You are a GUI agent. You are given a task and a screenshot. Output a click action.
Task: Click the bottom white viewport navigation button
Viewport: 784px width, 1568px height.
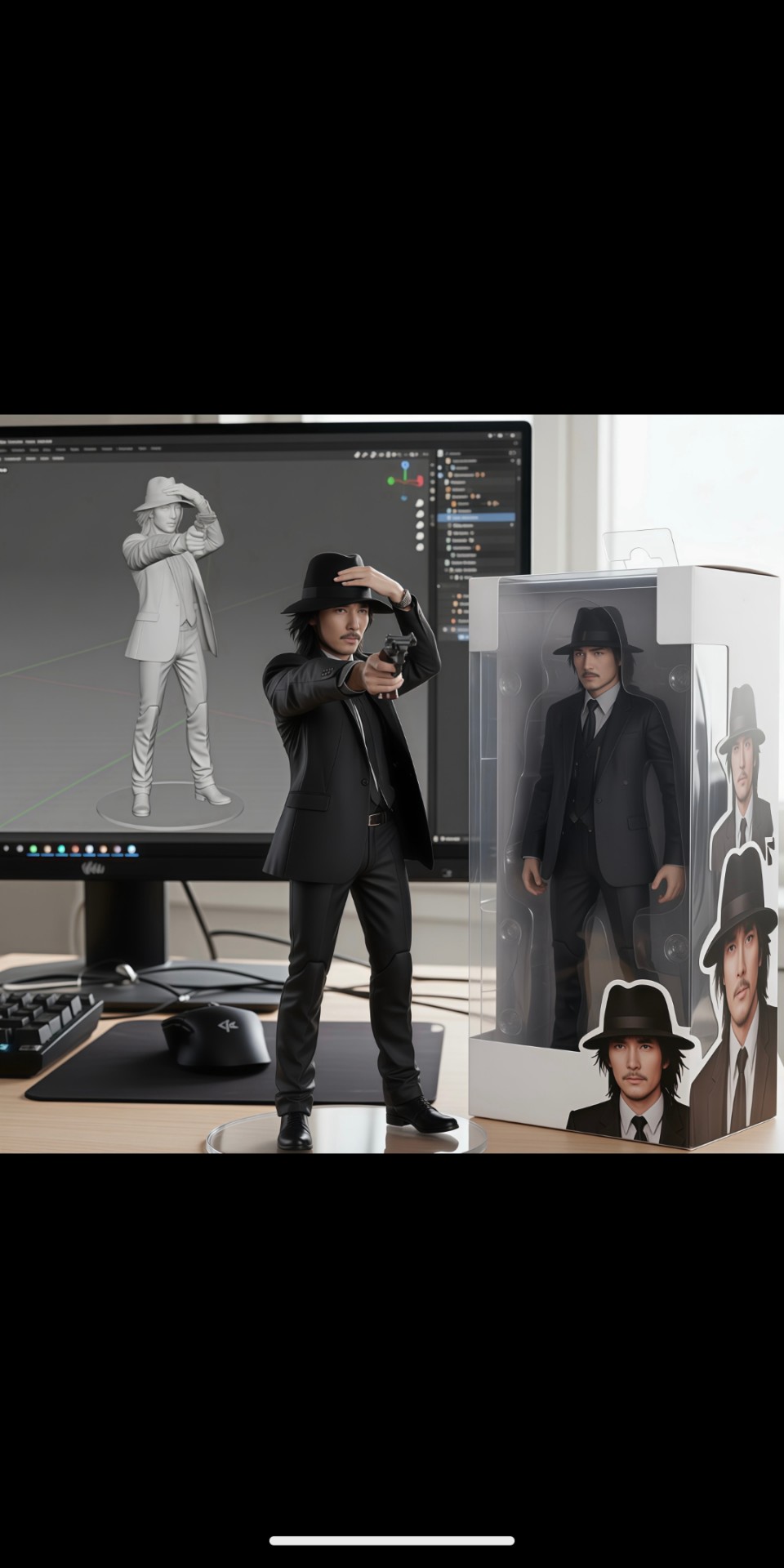(420, 549)
